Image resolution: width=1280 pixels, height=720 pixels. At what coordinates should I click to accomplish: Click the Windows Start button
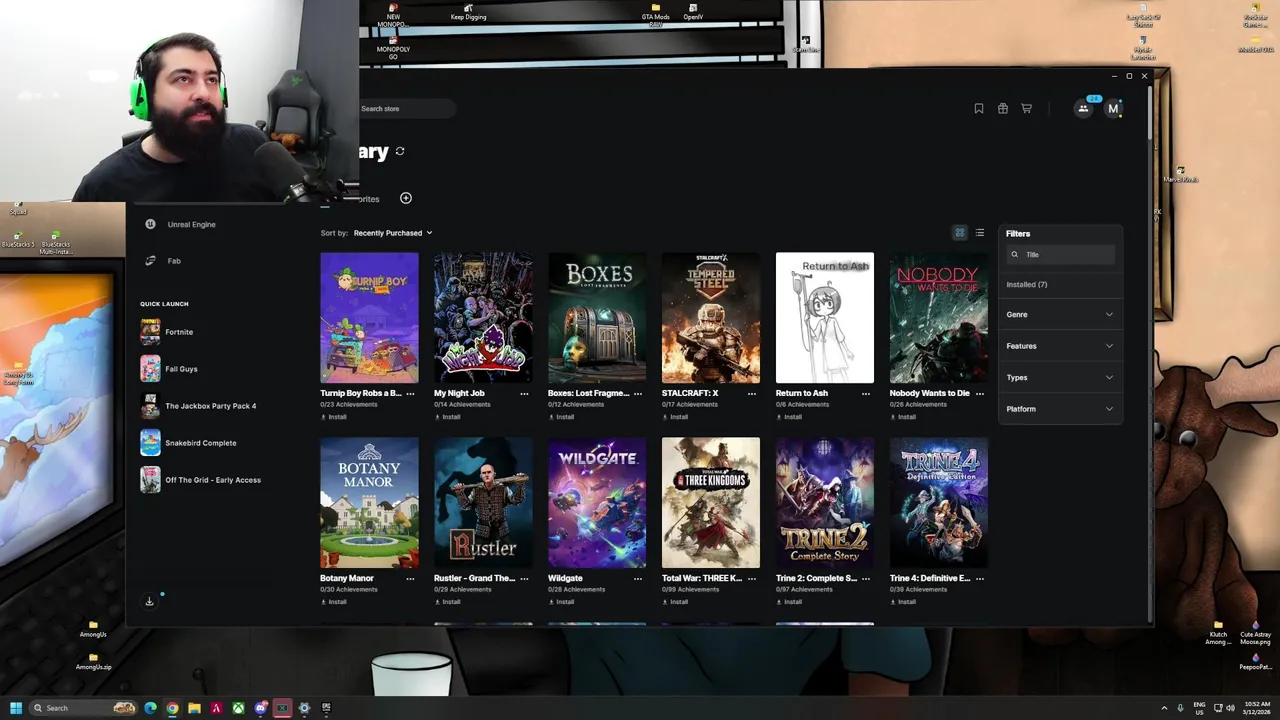(x=16, y=708)
